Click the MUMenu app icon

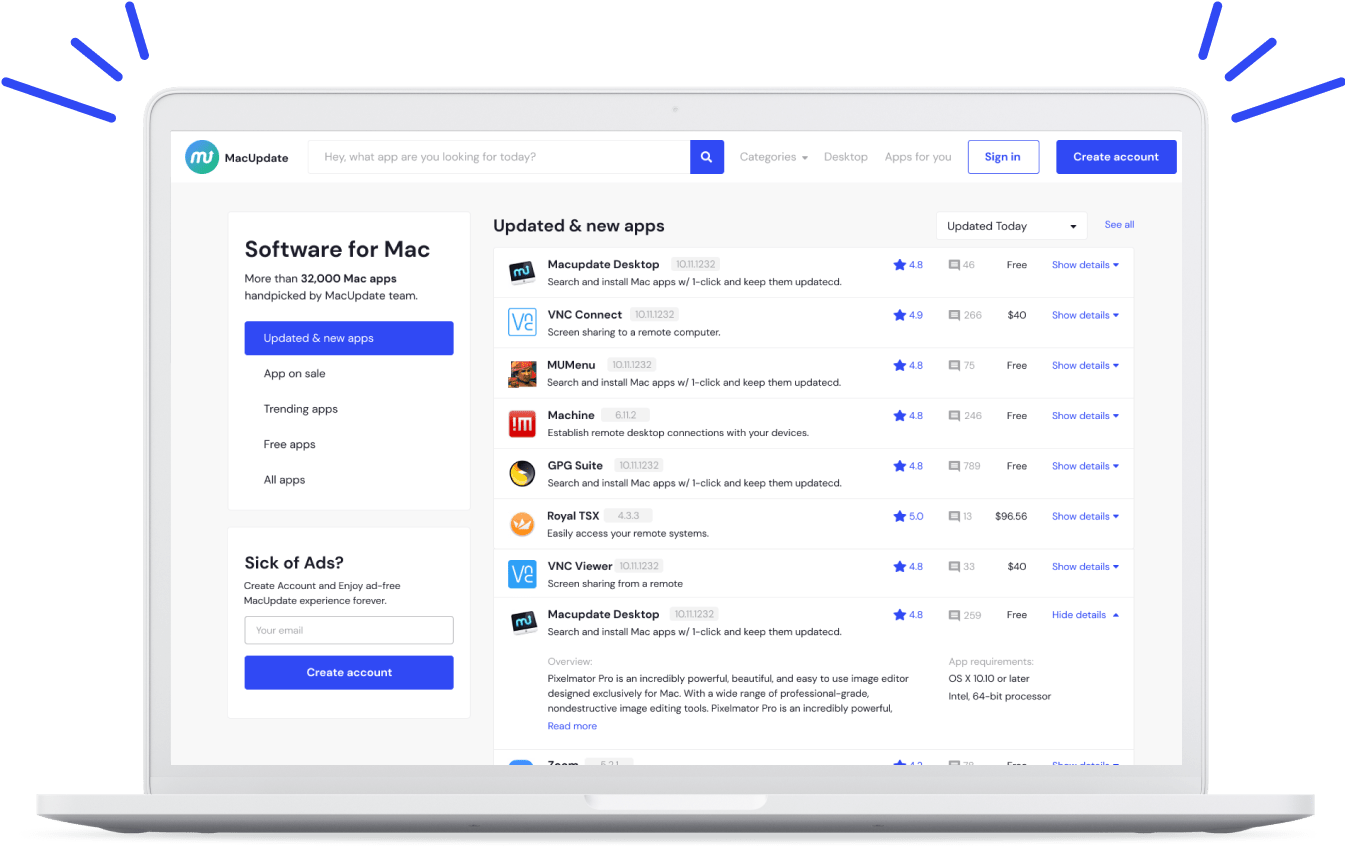522,373
